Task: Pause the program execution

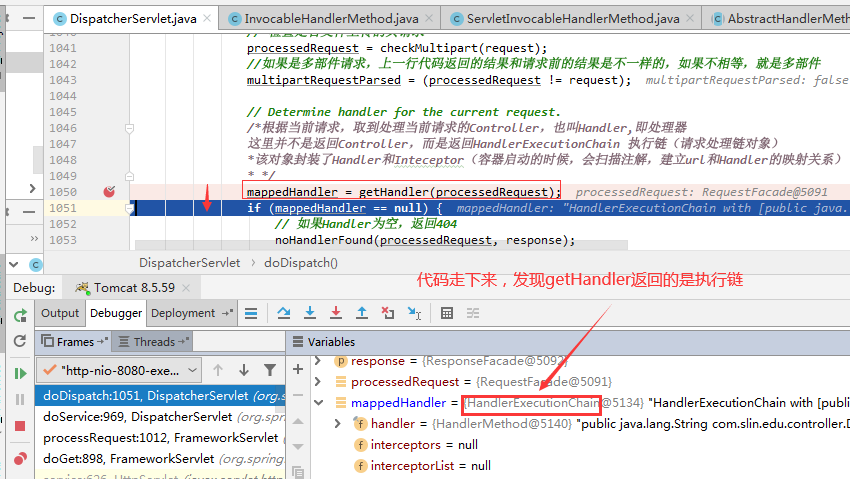Action: 20,399
